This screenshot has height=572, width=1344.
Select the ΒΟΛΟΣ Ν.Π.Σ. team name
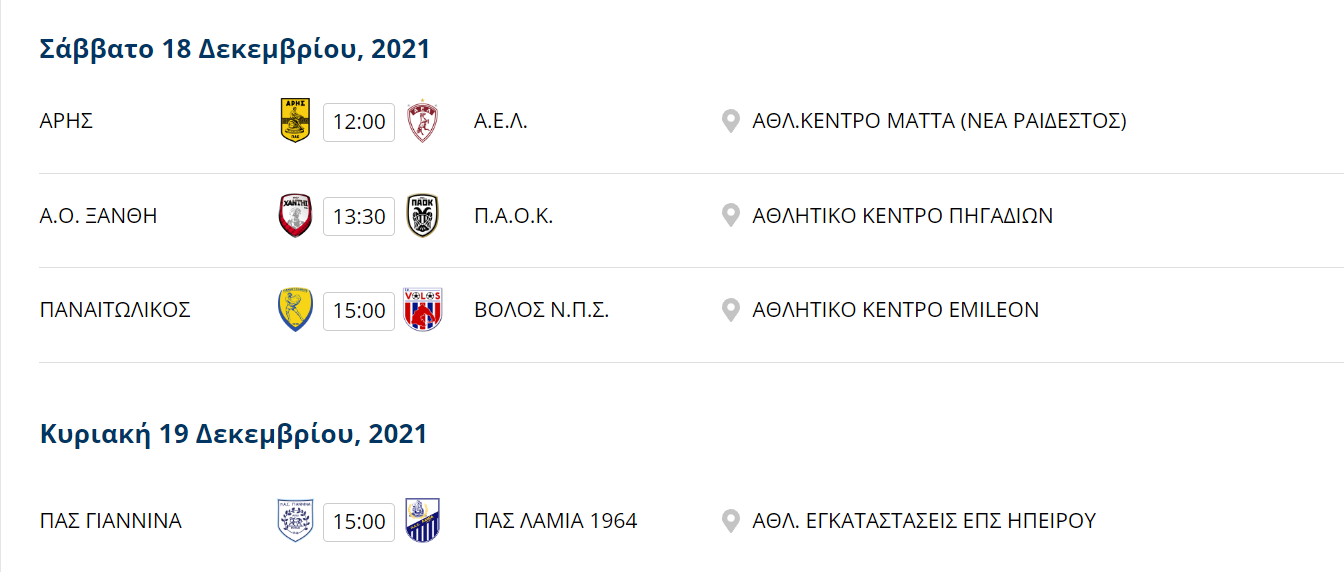pyautogui.click(x=542, y=310)
